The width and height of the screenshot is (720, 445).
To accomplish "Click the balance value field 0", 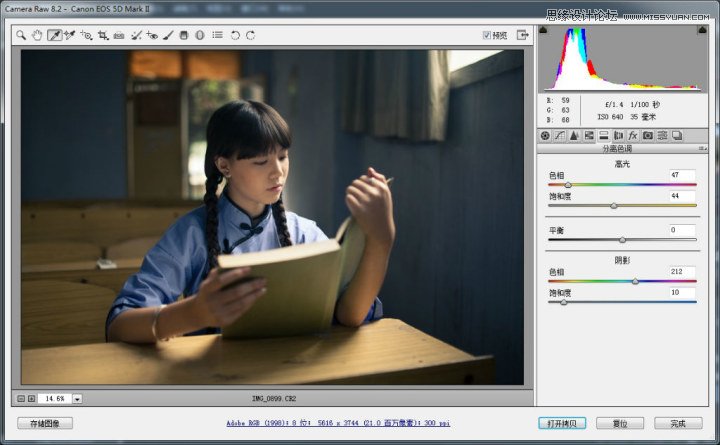I will click(x=682, y=230).
